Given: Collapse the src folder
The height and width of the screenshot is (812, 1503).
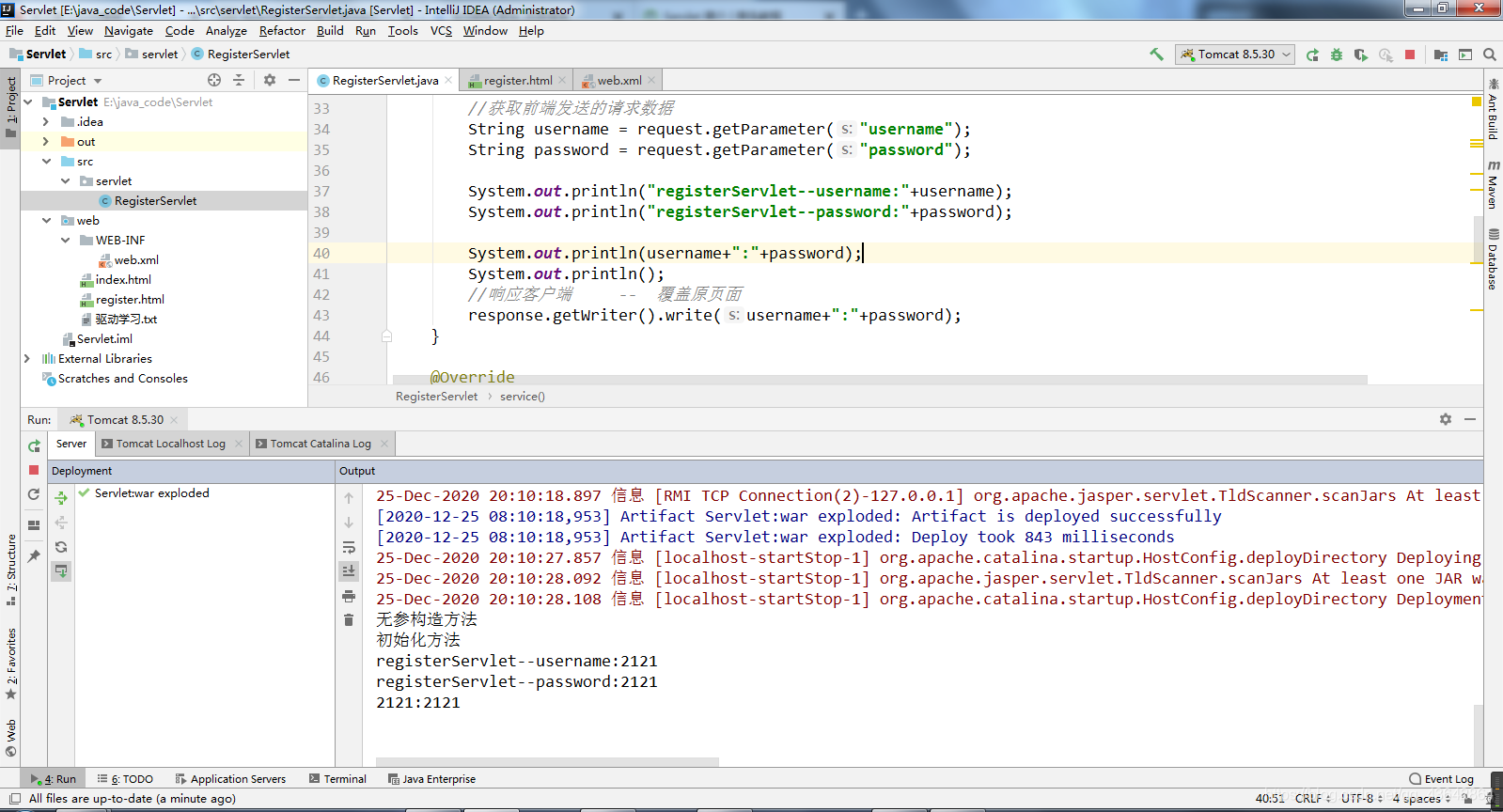Looking at the screenshot, I should point(46,161).
